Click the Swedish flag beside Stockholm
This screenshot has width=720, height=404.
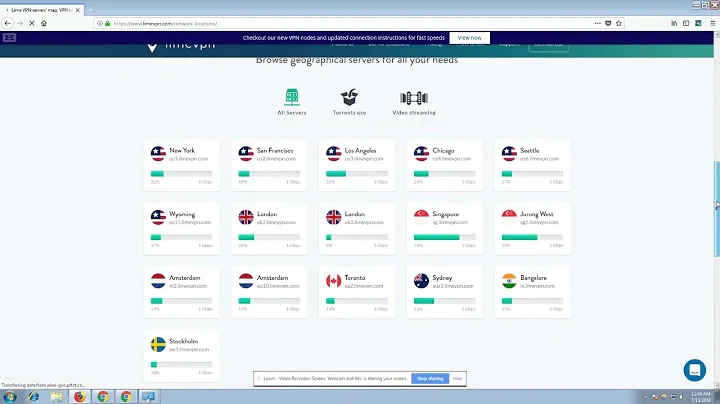(x=158, y=344)
